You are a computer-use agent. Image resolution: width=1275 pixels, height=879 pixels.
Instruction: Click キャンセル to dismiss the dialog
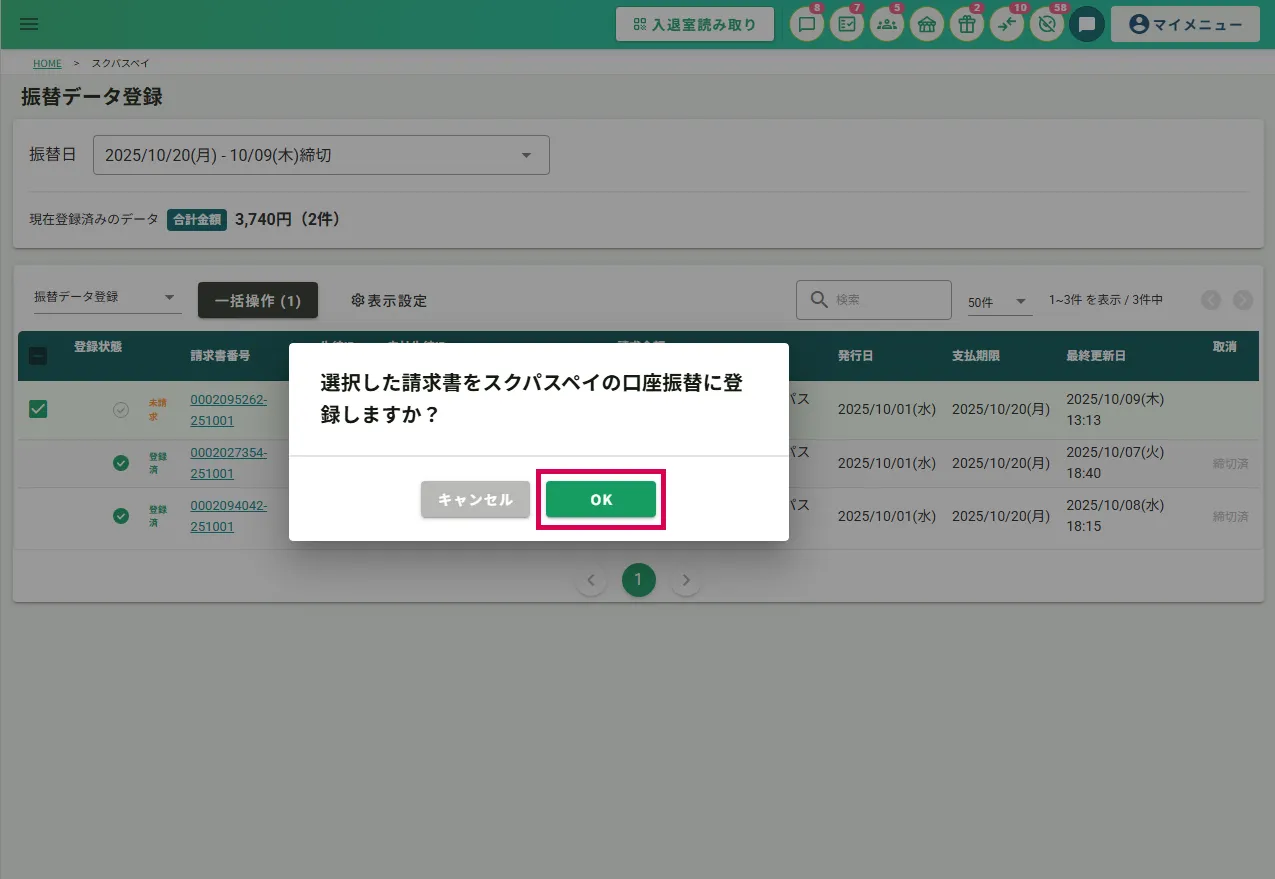pos(475,499)
